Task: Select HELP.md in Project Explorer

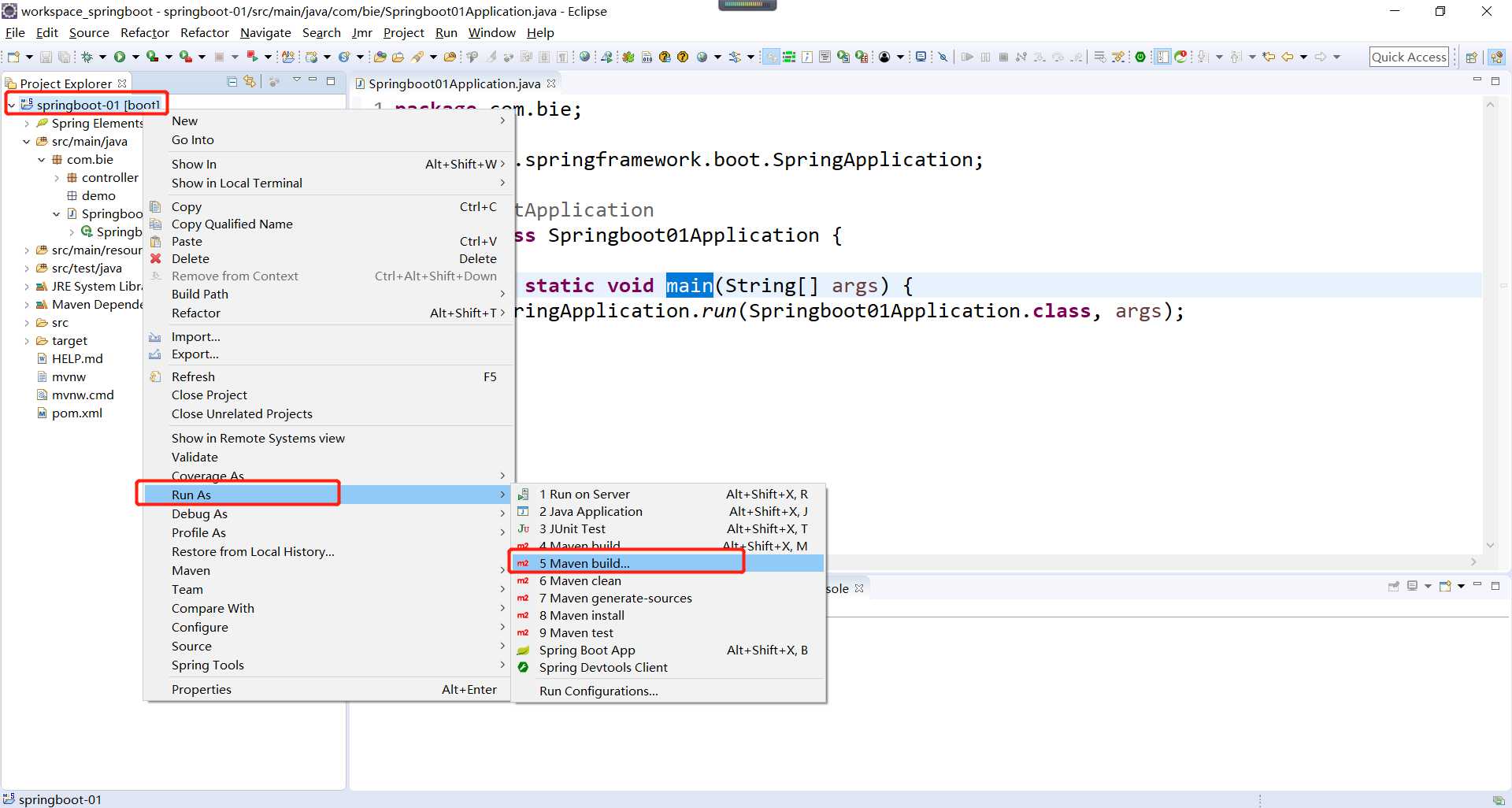Action: pos(76,358)
